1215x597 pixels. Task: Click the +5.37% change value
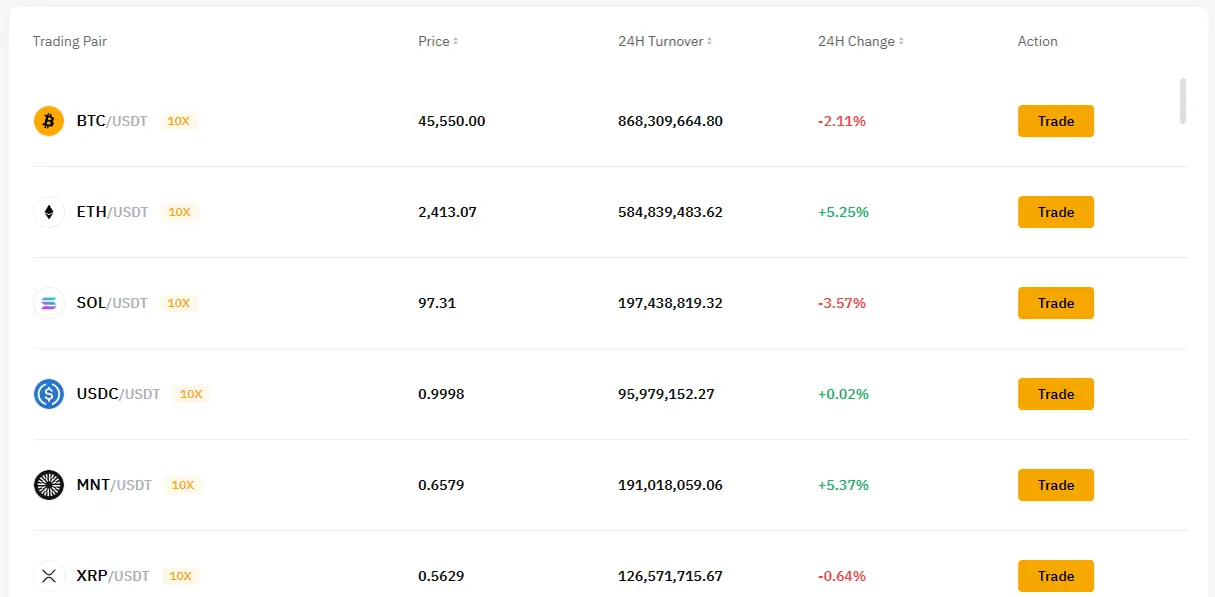[844, 485]
